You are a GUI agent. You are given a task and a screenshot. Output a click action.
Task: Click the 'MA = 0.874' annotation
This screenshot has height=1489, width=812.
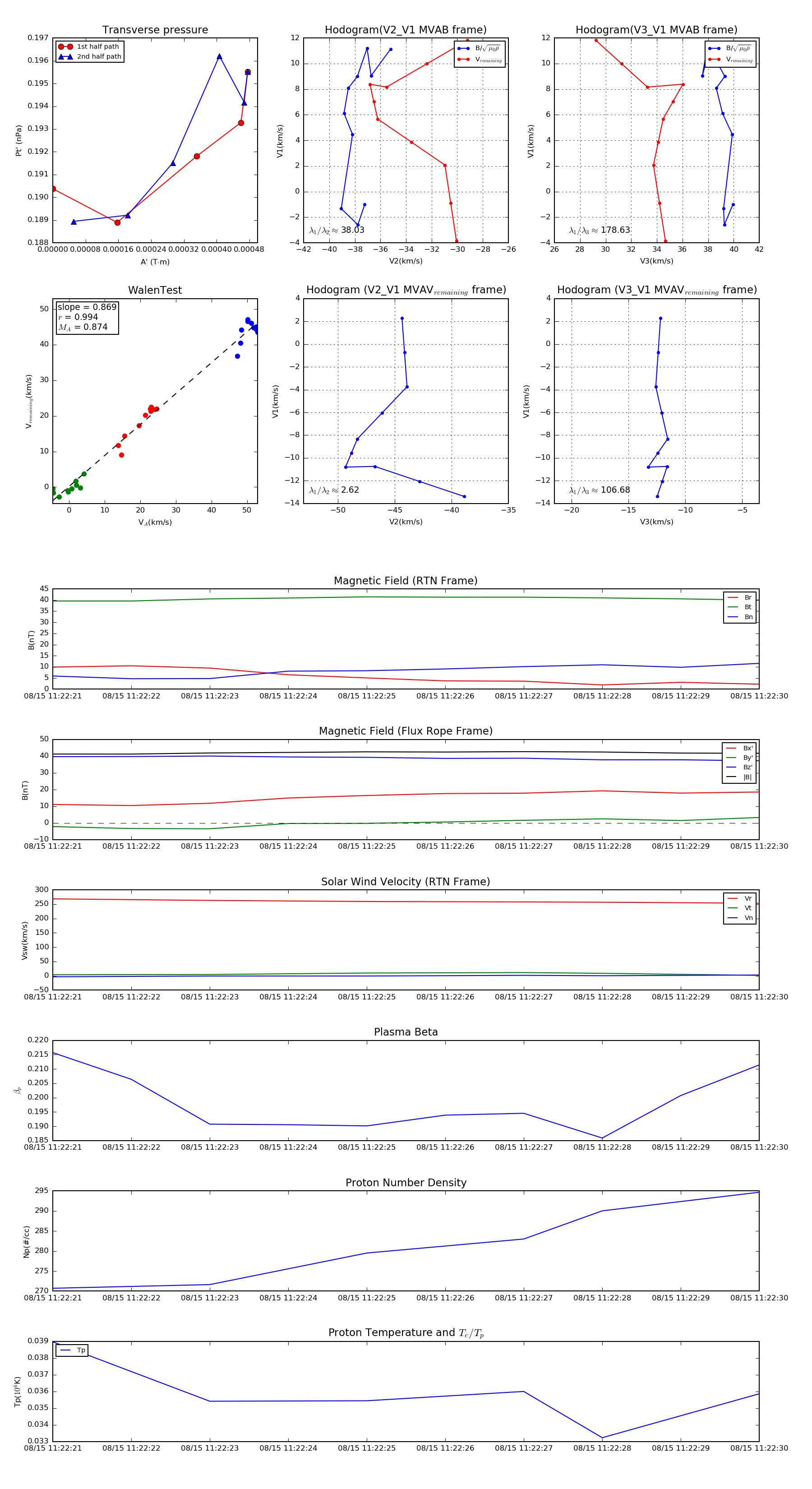click(83, 327)
